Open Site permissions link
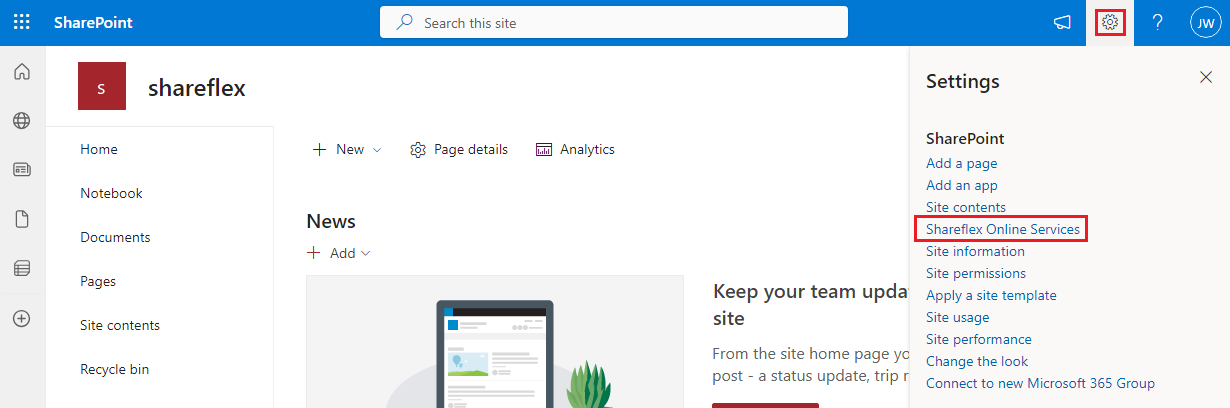Viewport: 1230px width, 408px height. point(976,273)
